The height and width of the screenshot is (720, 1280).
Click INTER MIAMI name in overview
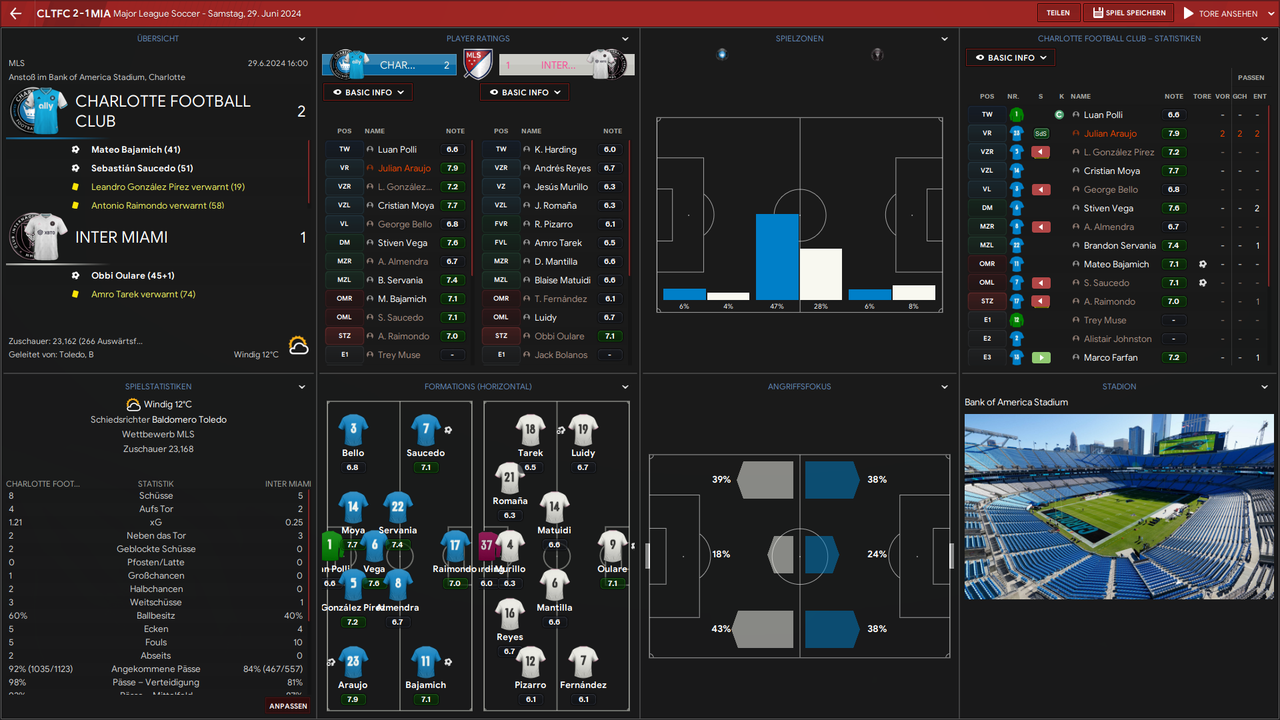121,237
